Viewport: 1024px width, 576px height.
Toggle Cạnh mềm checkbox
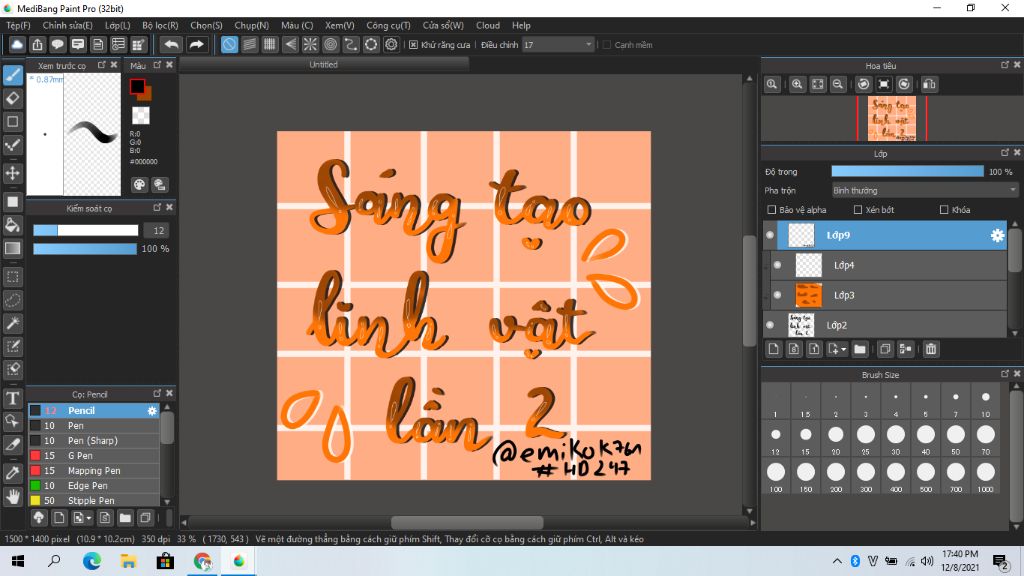click(x=607, y=44)
